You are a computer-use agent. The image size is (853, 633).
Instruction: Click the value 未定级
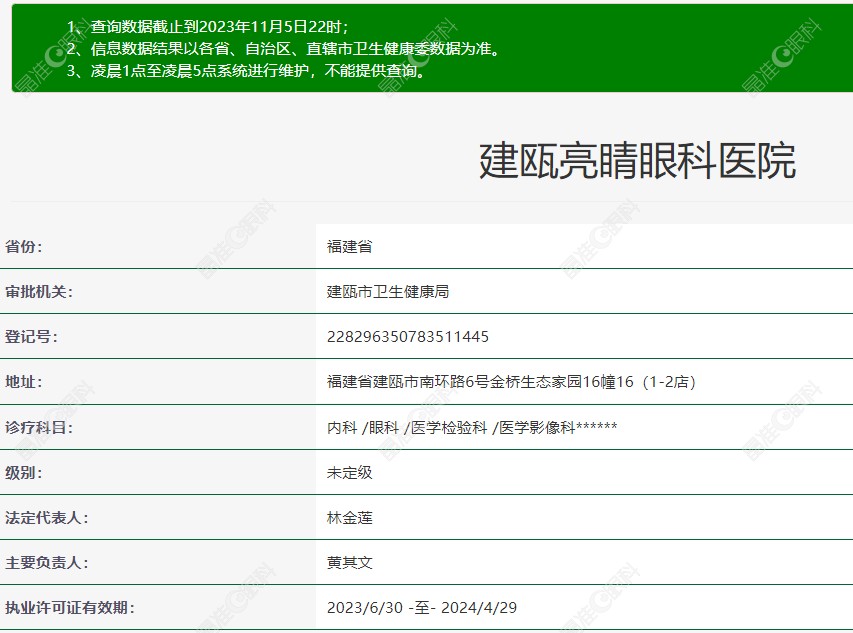click(x=350, y=473)
